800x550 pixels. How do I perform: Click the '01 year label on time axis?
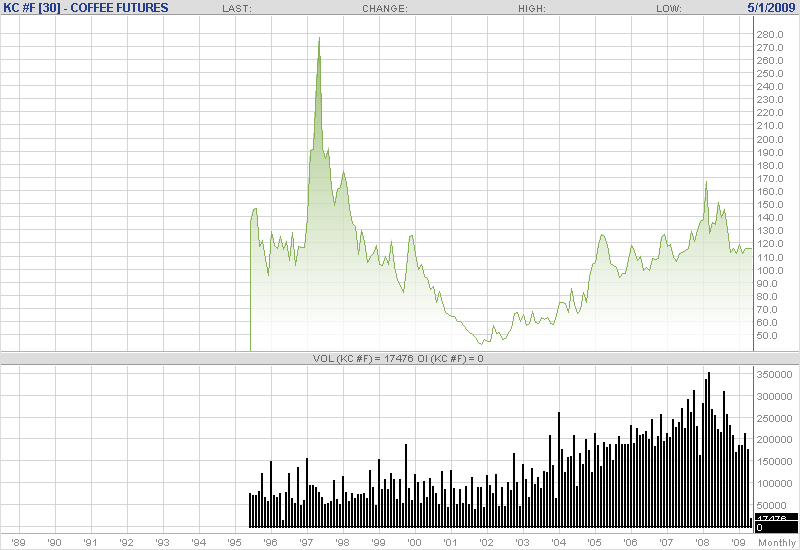[x=451, y=542]
